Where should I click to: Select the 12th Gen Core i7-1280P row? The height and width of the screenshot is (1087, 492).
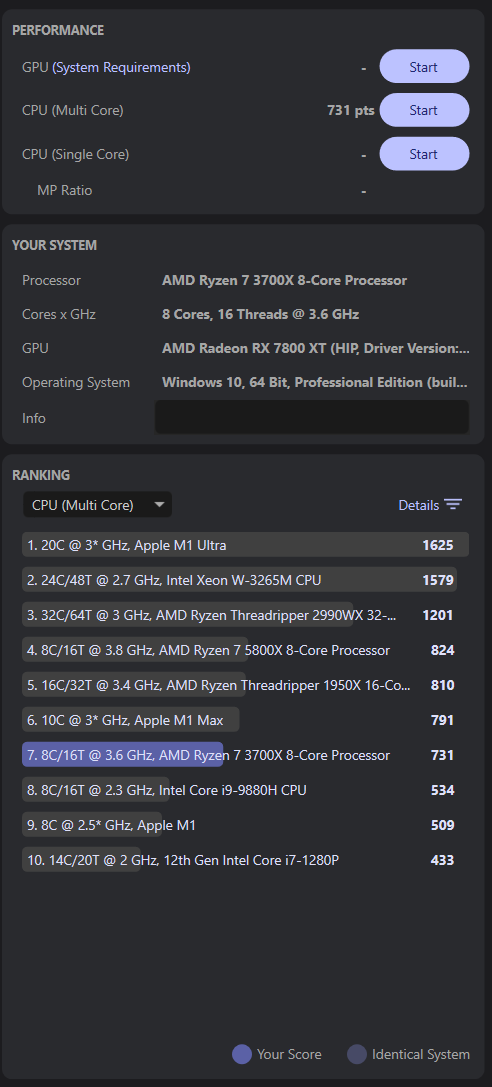(x=245, y=860)
